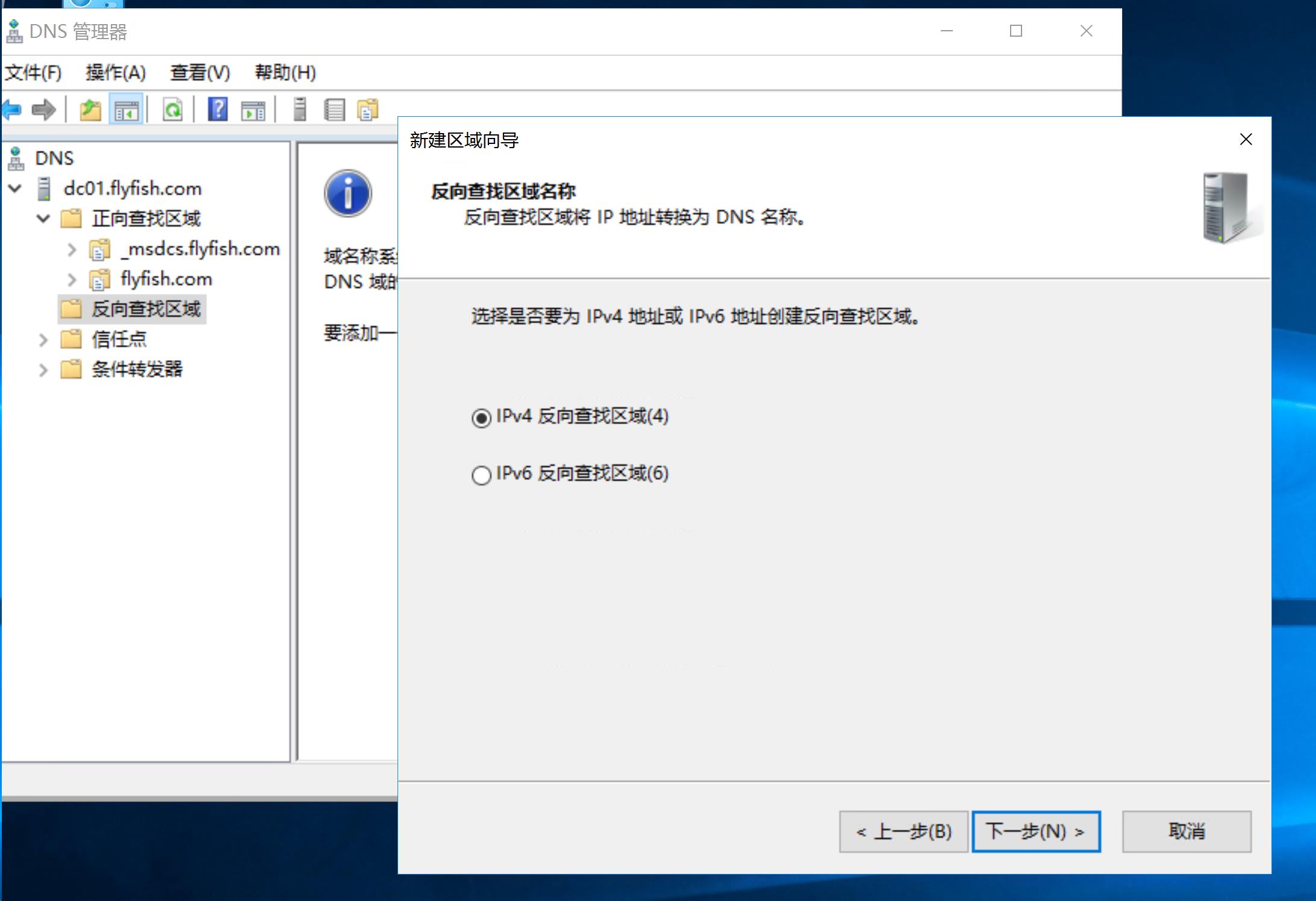This screenshot has width=1316, height=901.
Task: Select flyfish.com tree item
Action: [x=166, y=279]
